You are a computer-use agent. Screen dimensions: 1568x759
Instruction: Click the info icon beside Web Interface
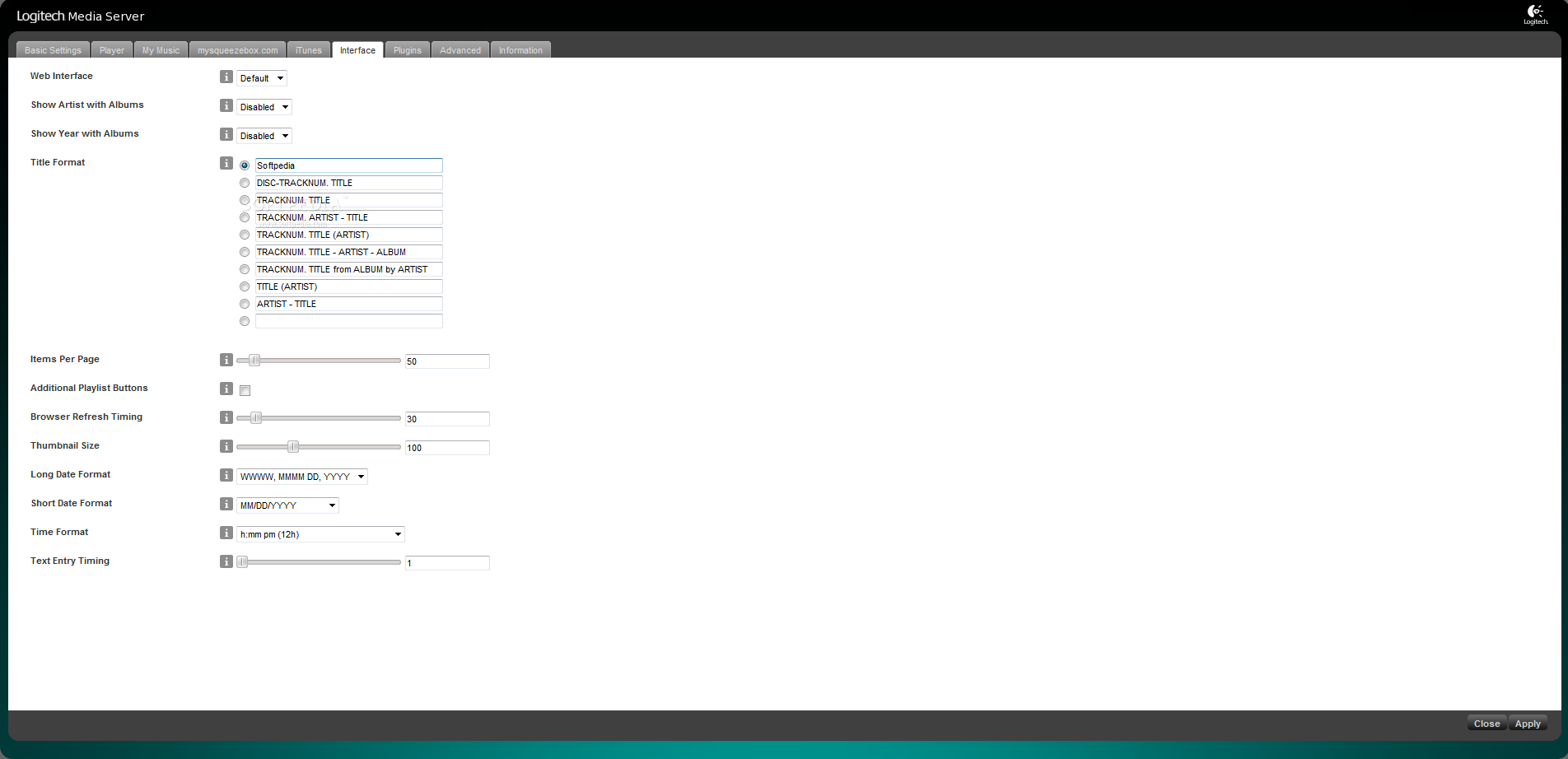click(226, 77)
